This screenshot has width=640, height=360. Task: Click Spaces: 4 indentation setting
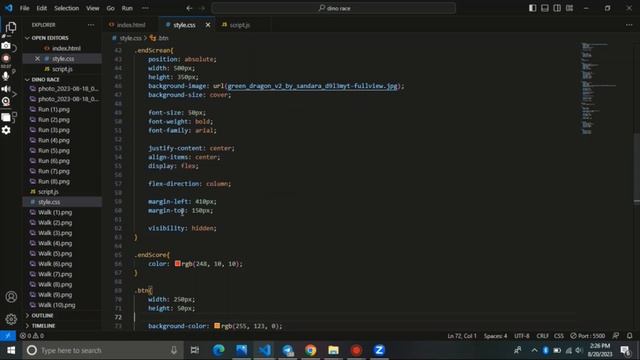pyautogui.click(x=495, y=336)
